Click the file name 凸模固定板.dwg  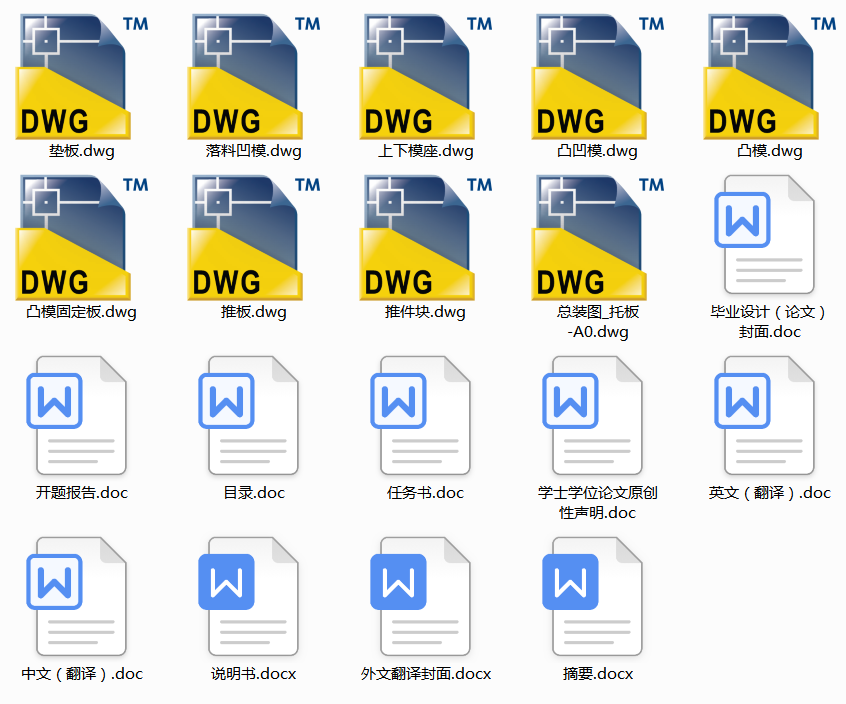coord(81,312)
